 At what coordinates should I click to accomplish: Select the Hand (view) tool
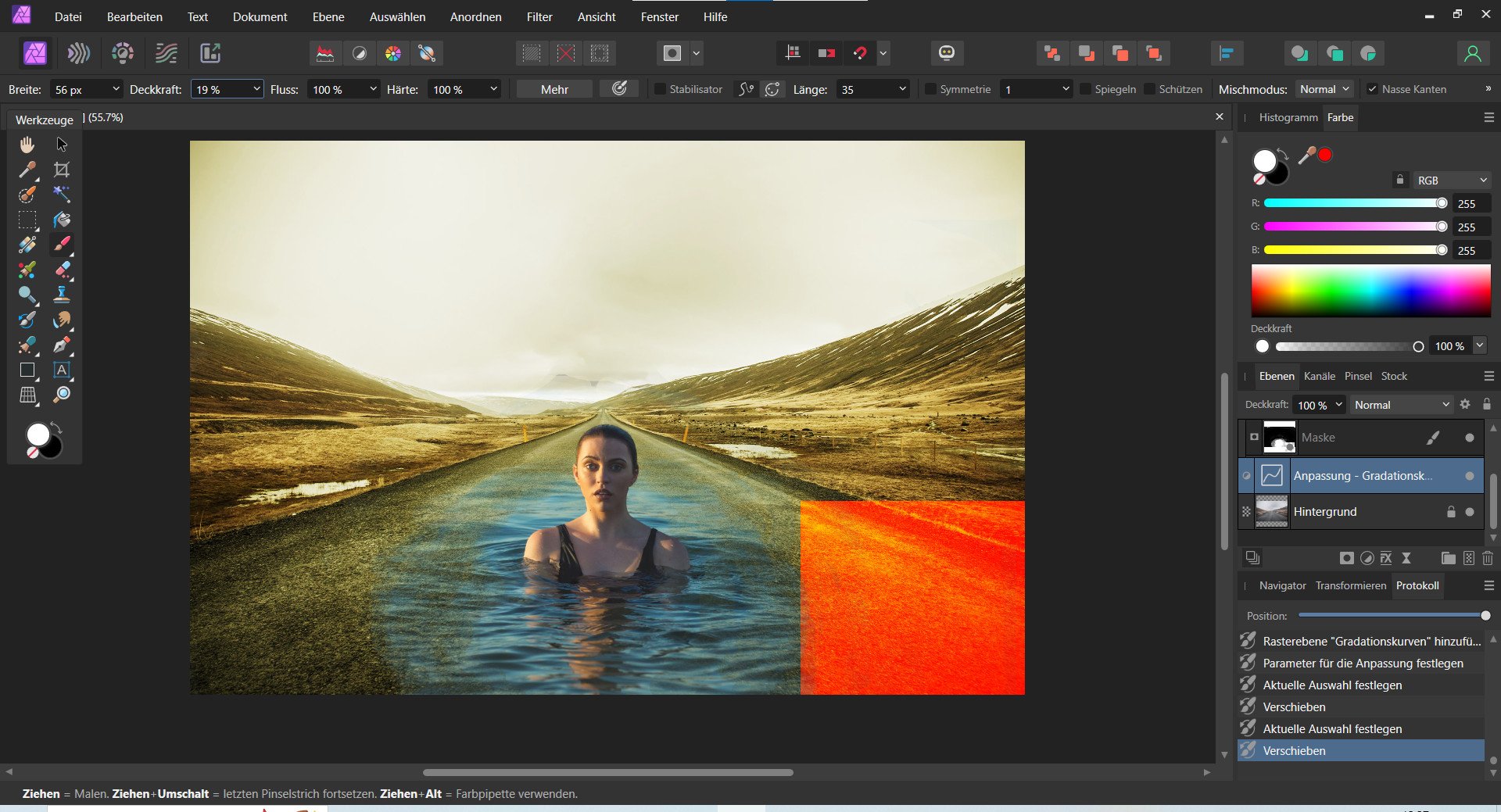point(27,145)
